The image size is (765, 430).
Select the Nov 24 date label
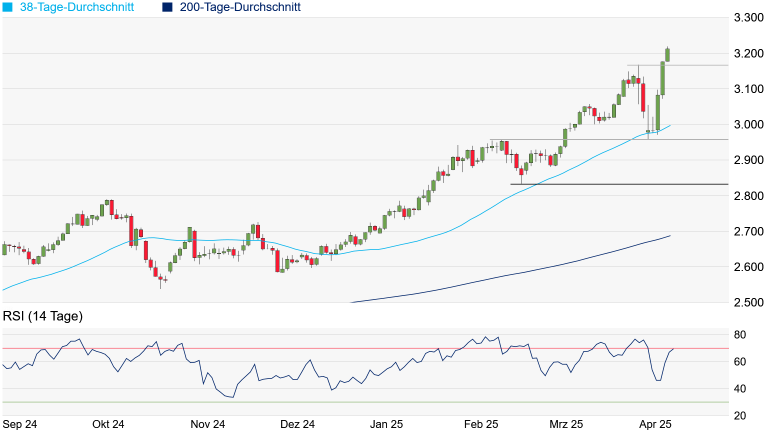(208, 424)
